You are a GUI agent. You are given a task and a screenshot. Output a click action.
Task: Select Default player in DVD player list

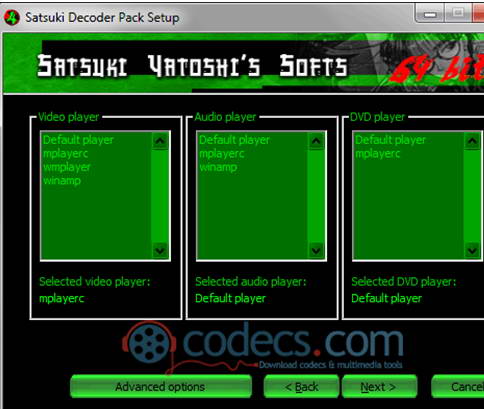pos(390,140)
